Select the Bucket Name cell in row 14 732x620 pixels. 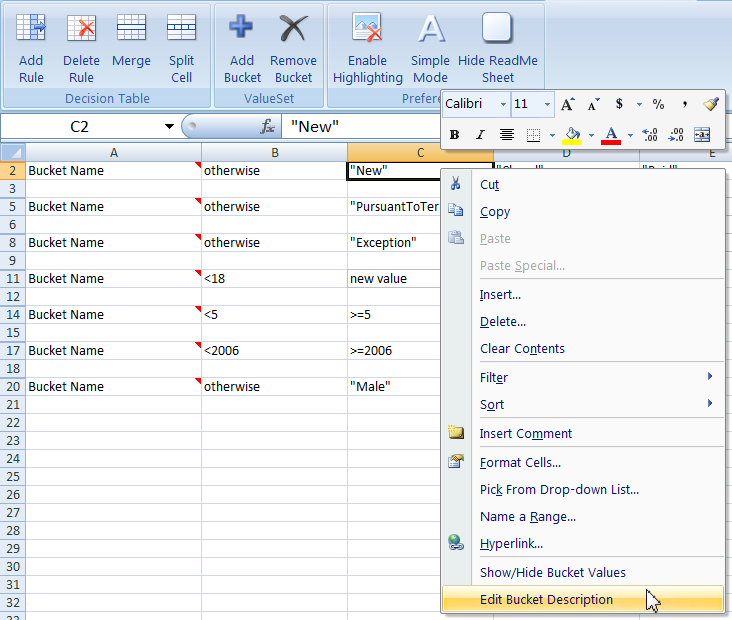click(x=113, y=315)
